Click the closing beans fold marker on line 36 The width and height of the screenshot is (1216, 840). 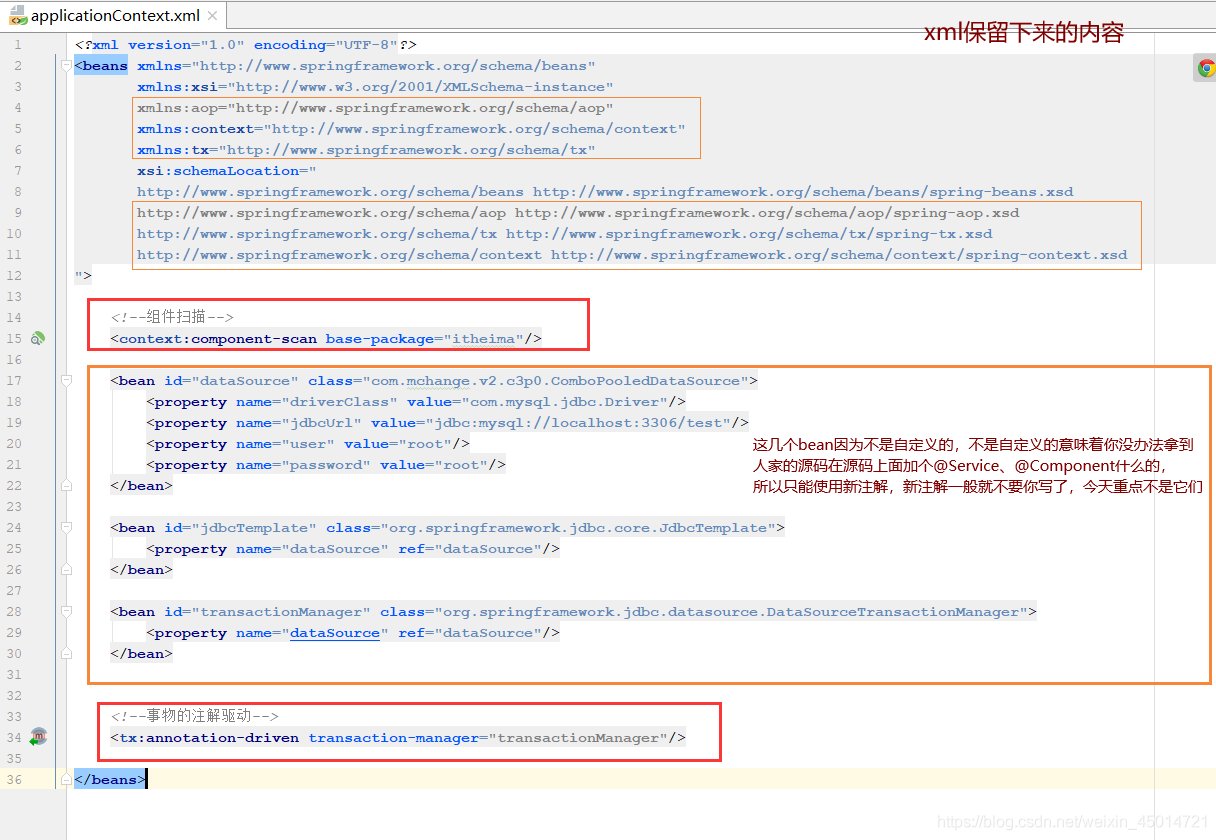tap(66, 780)
